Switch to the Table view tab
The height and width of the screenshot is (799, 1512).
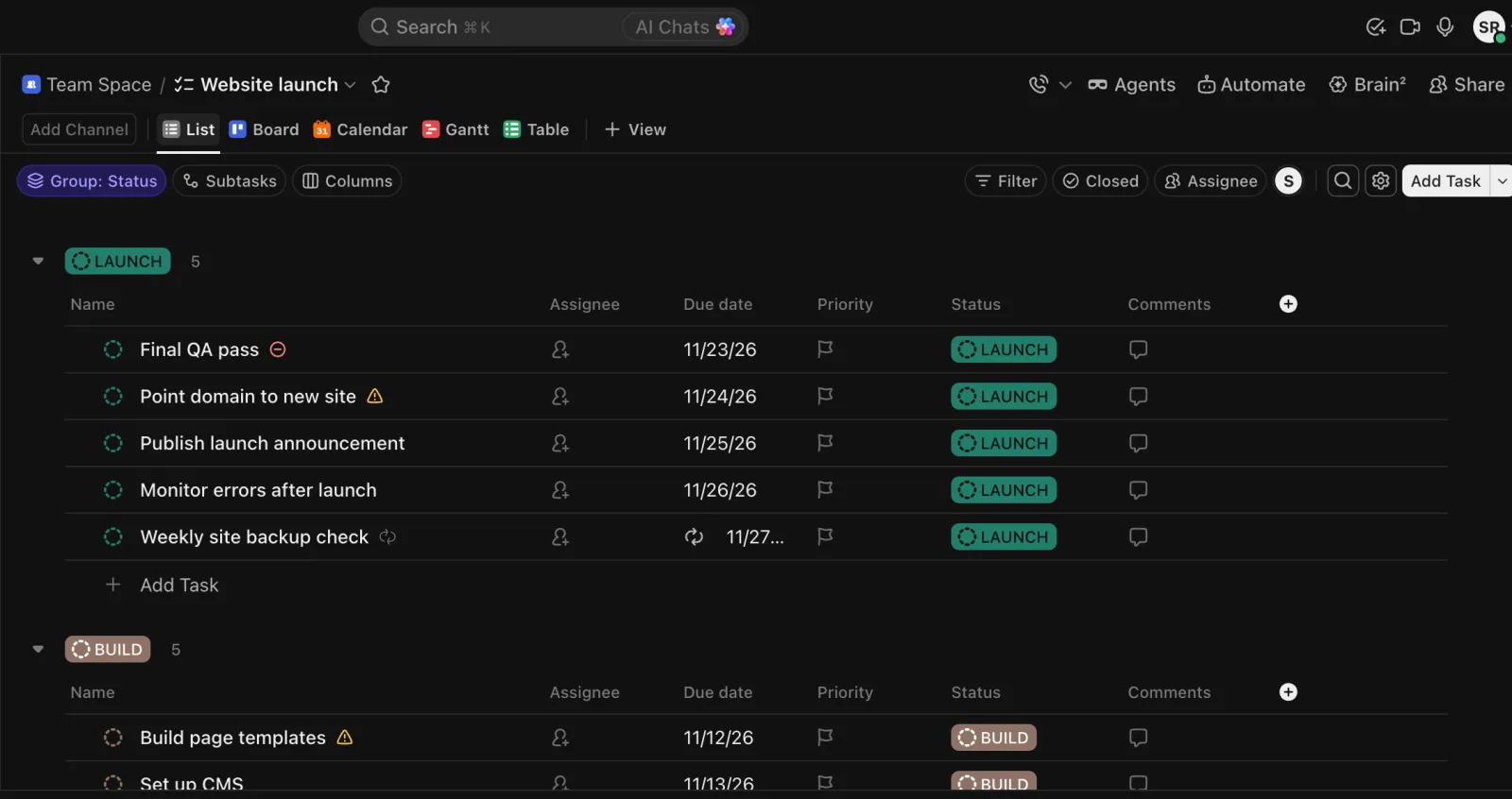coord(536,129)
